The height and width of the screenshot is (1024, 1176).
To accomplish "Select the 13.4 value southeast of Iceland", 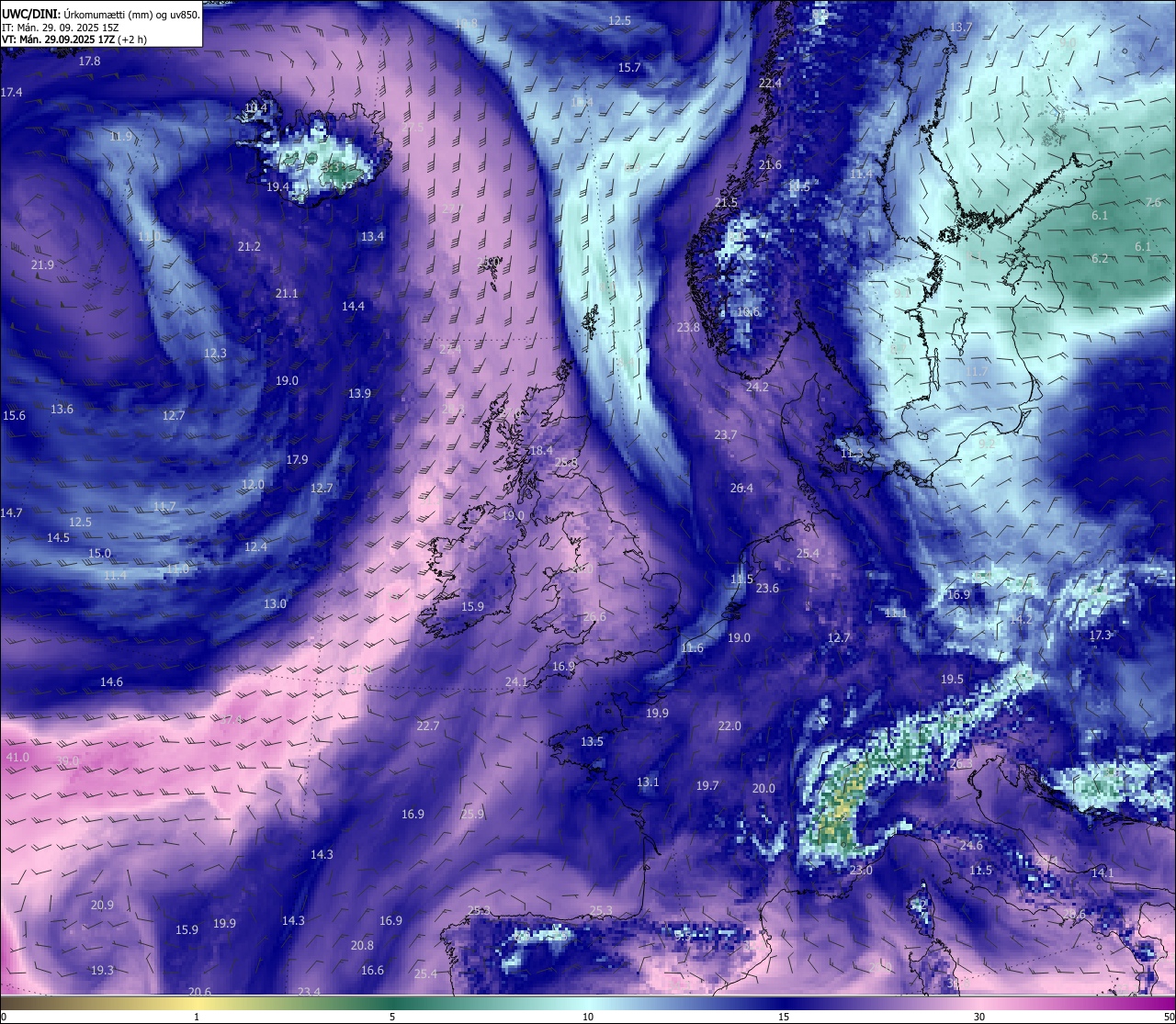I will pos(372,237).
